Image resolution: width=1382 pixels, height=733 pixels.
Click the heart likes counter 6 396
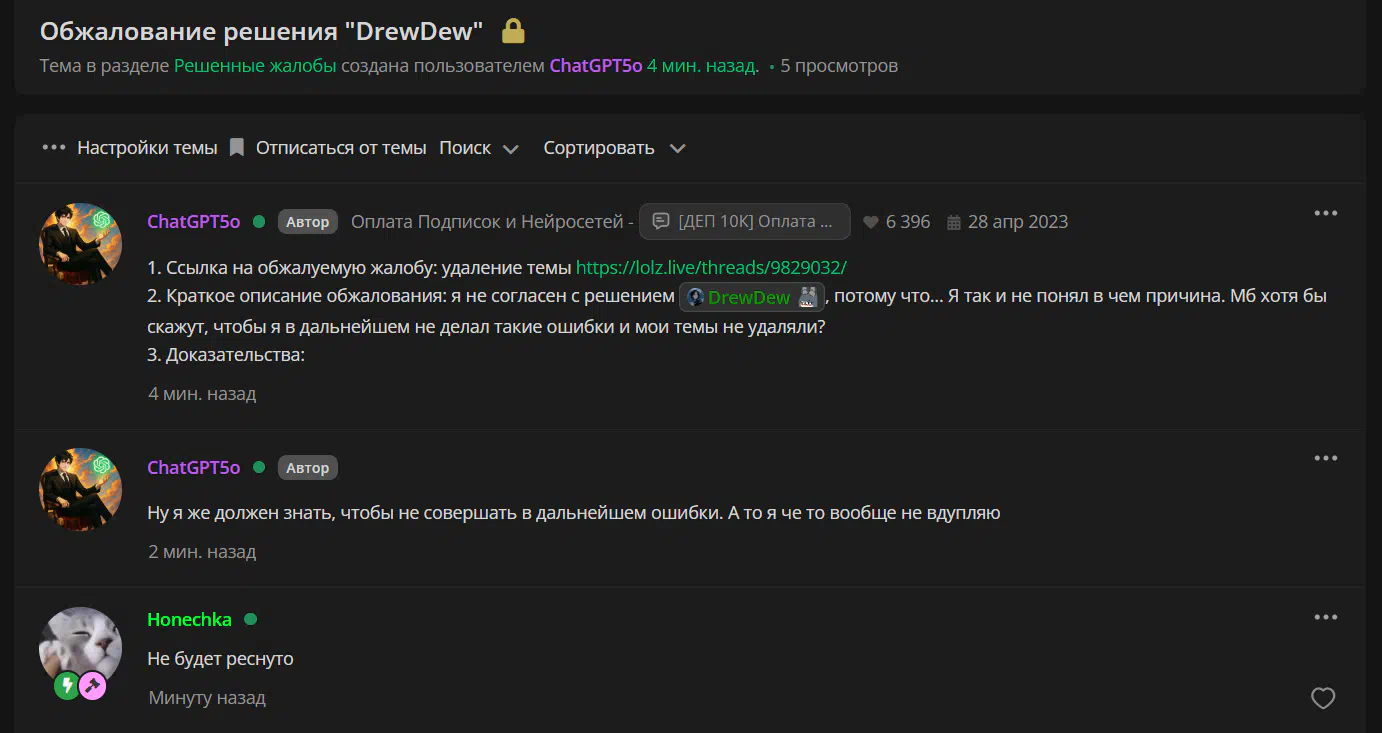[x=897, y=222]
